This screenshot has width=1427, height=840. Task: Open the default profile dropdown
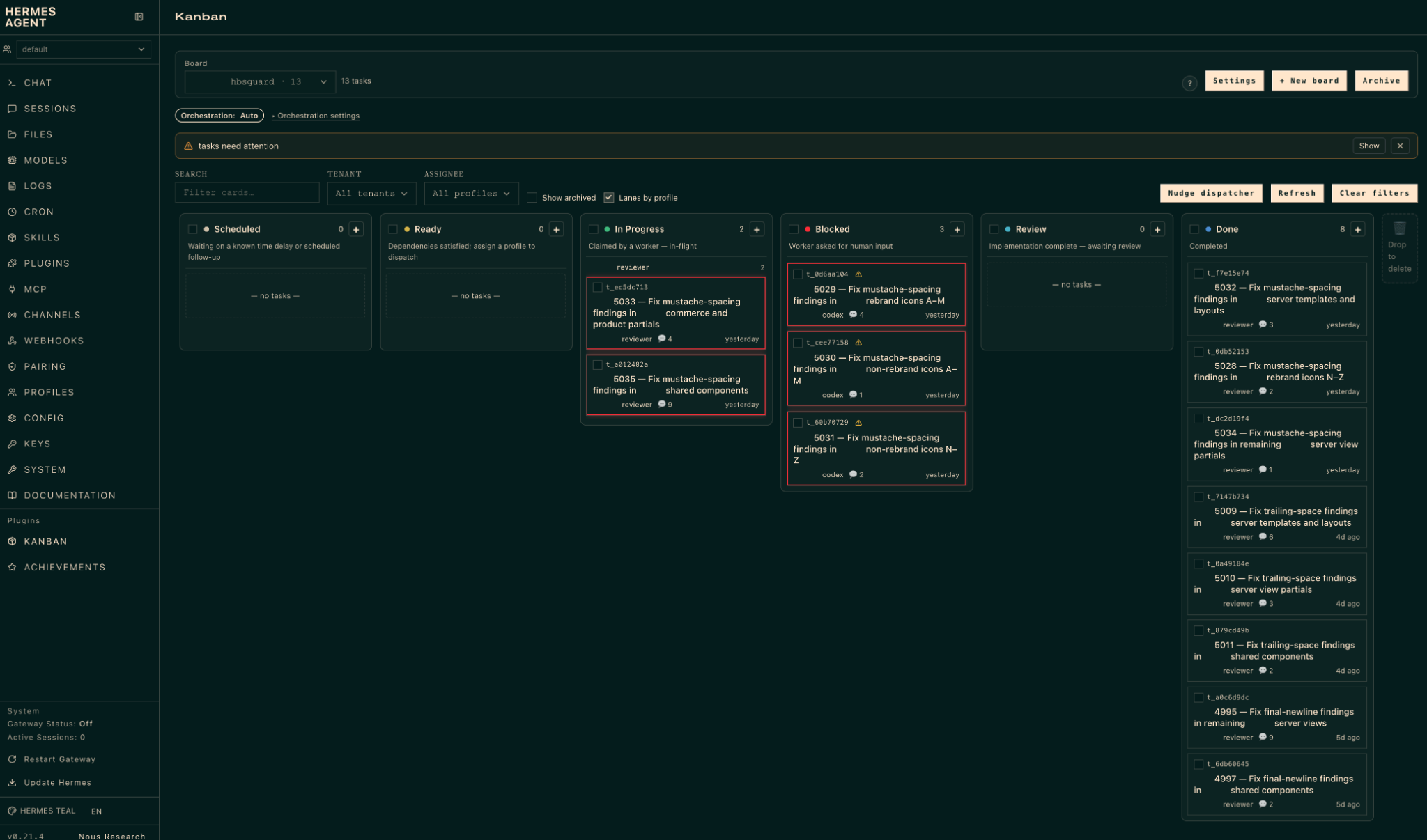pos(84,49)
